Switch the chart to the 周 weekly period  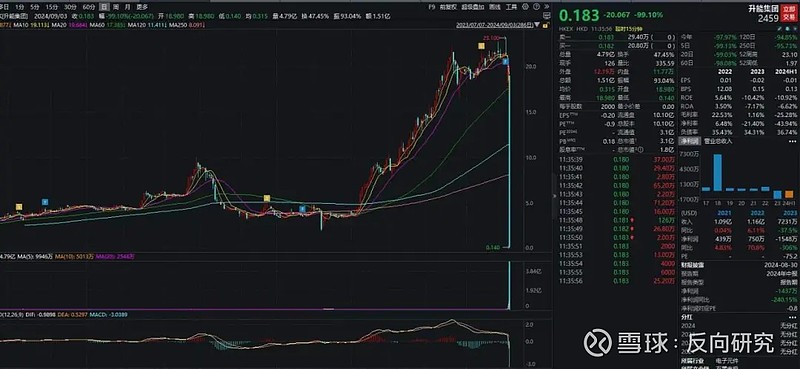[116, 7]
